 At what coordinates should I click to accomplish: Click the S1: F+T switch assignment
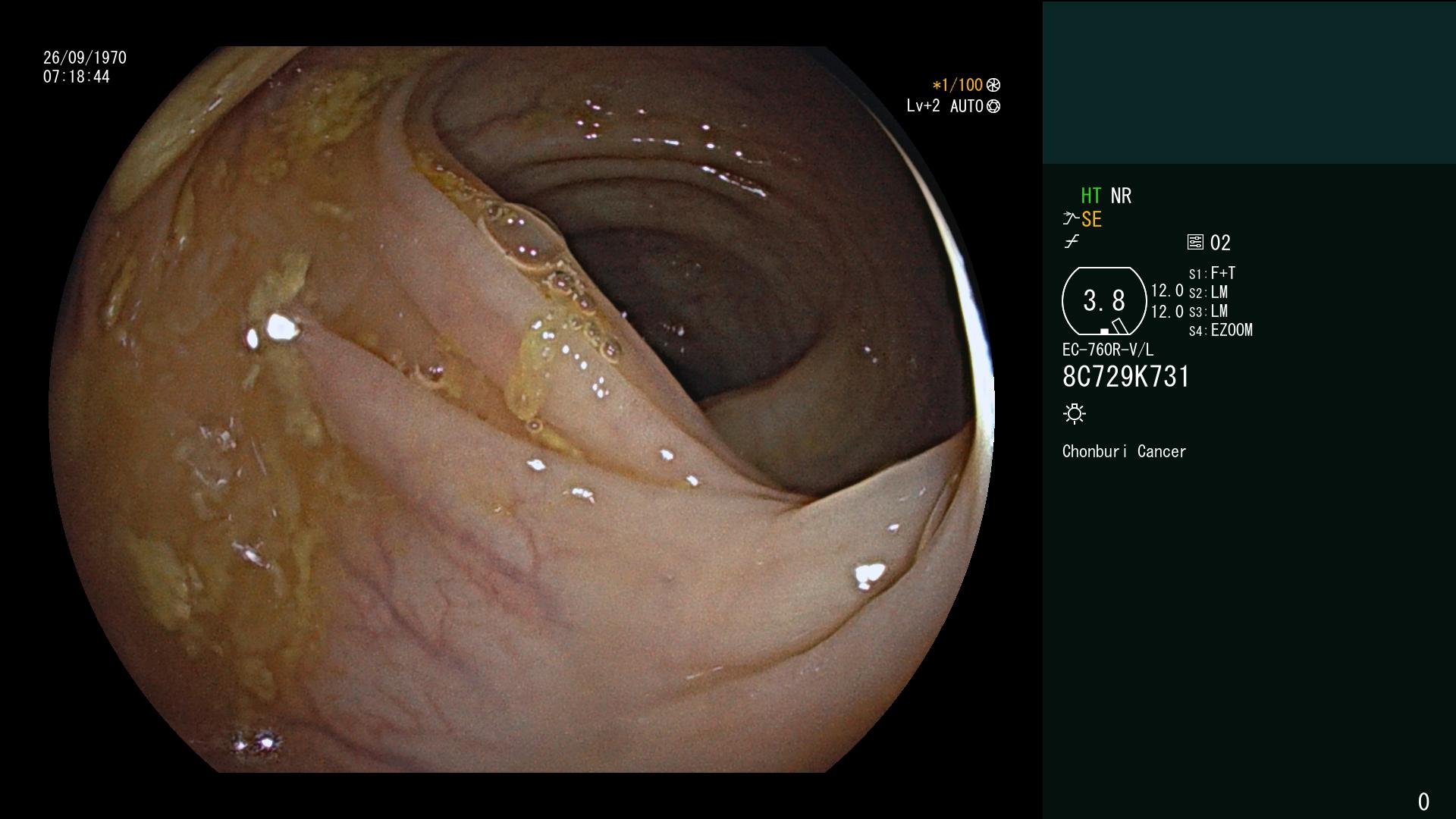1212,273
